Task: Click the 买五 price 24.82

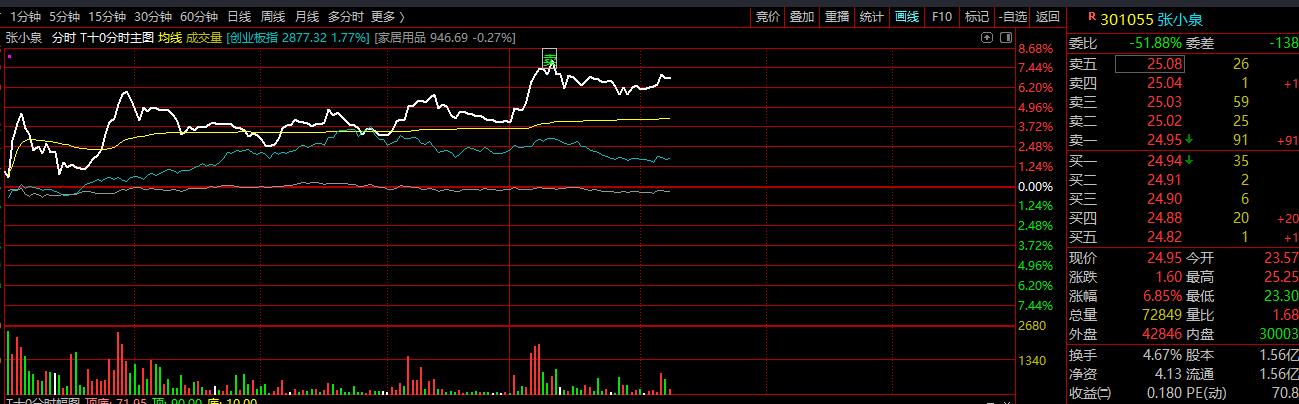Action: (x=1165, y=237)
